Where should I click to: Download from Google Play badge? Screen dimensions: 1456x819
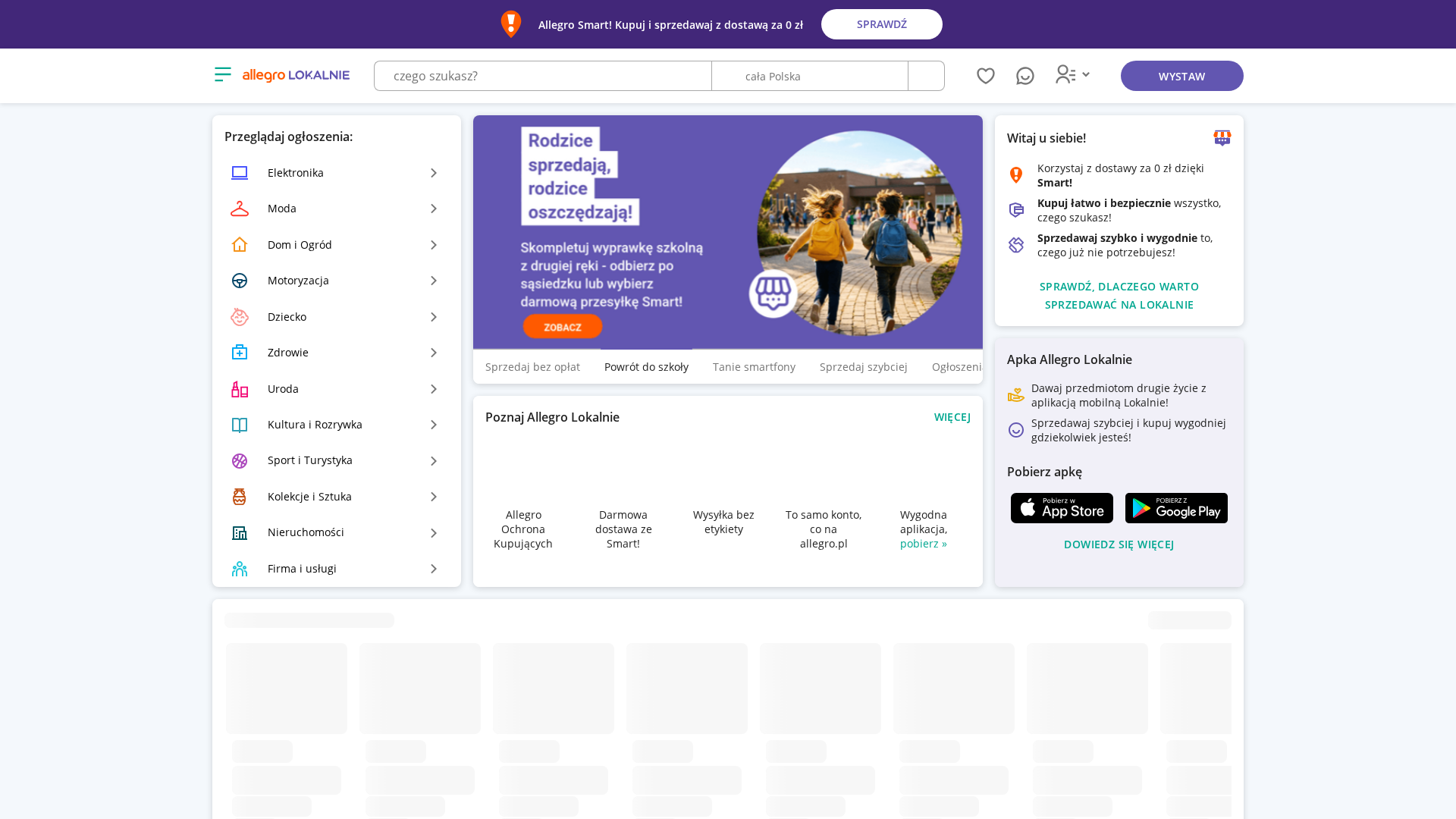tap(1176, 508)
